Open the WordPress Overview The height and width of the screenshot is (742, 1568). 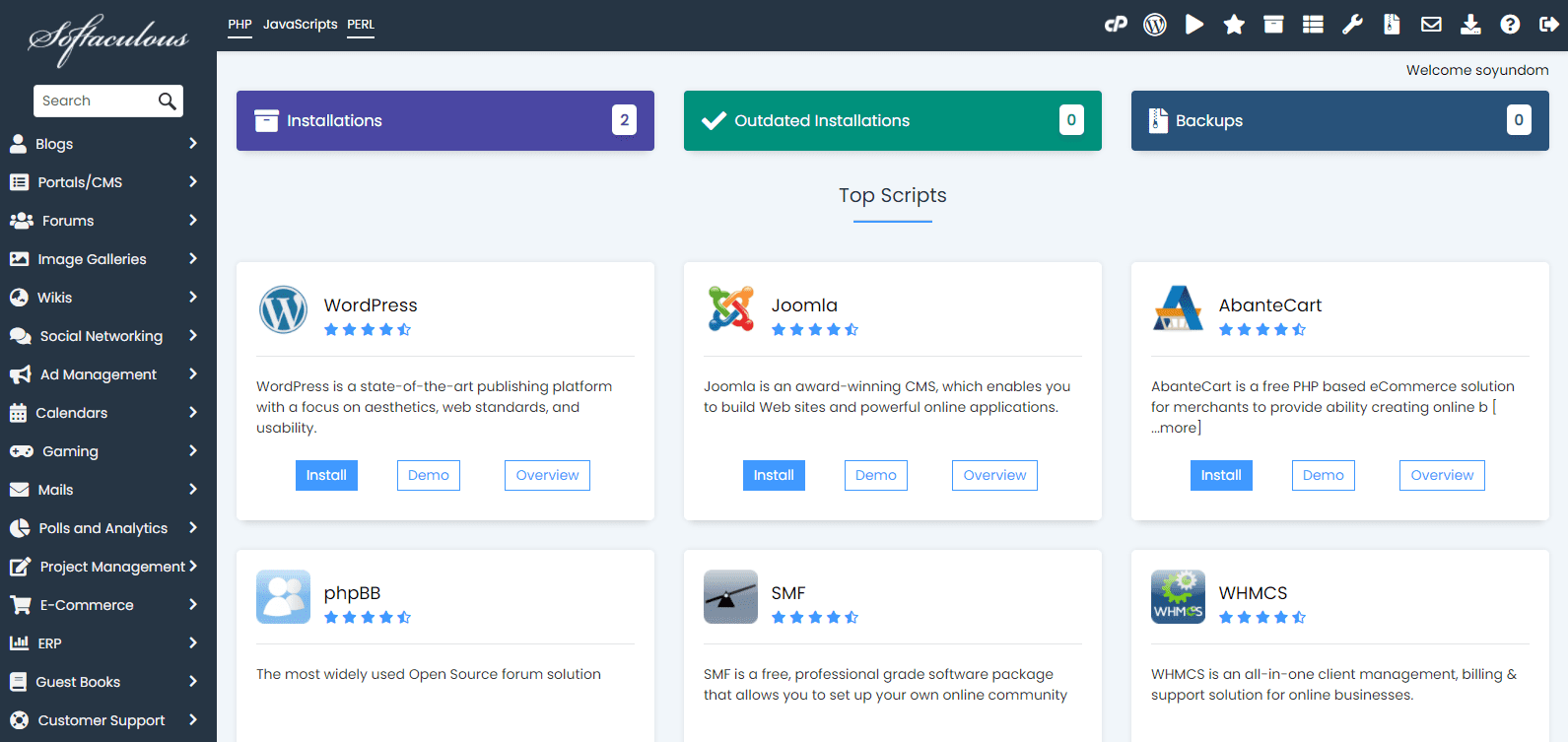click(547, 475)
